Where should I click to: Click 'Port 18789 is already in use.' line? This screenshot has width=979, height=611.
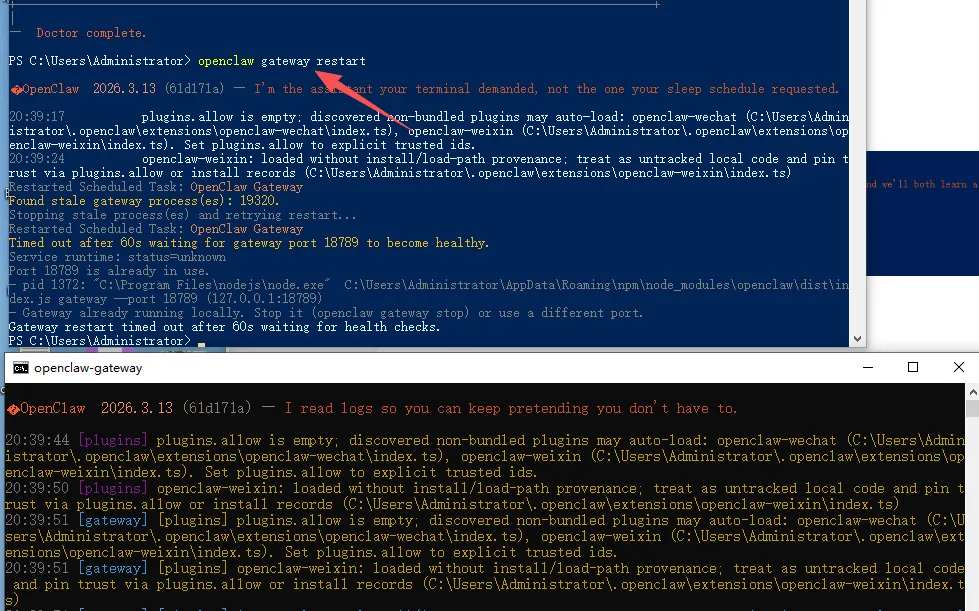pyautogui.click(x=109, y=271)
